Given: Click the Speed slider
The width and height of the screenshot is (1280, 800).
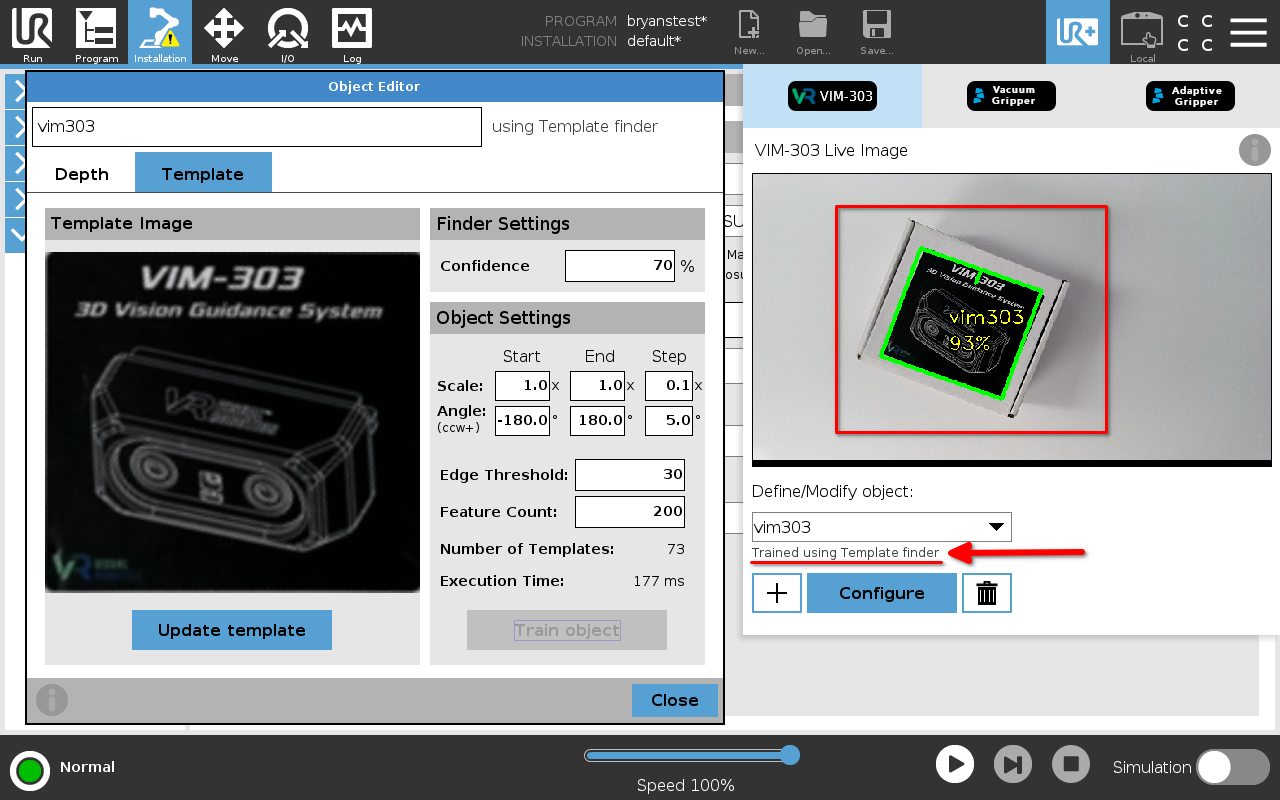Looking at the screenshot, I should point(692,755).
